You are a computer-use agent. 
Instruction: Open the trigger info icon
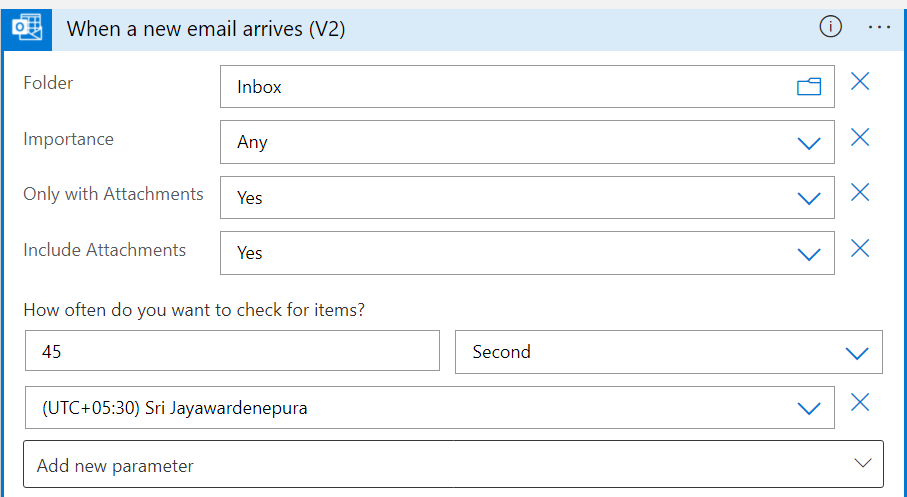(830, 28)
